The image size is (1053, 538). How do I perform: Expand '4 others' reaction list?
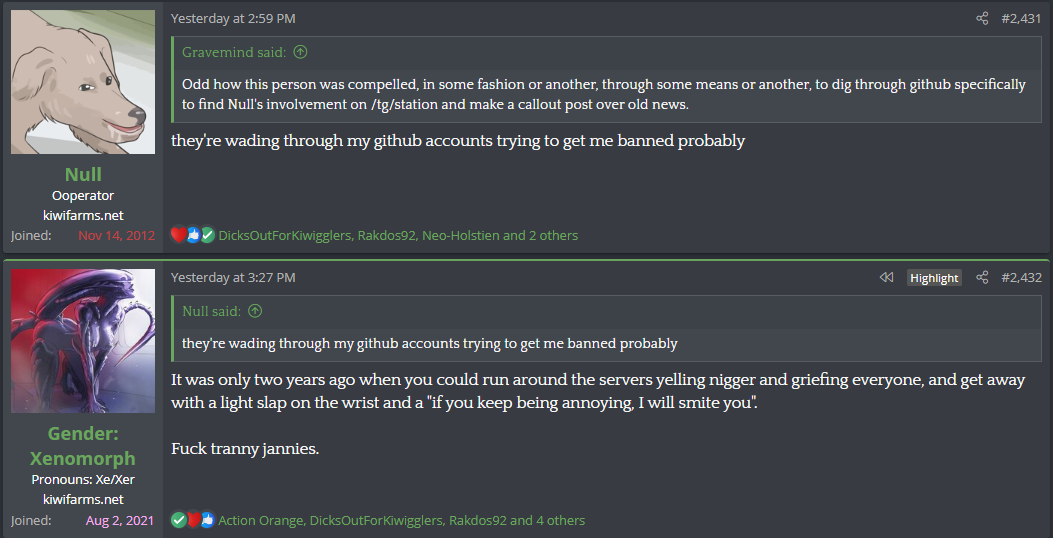(561, 521)
